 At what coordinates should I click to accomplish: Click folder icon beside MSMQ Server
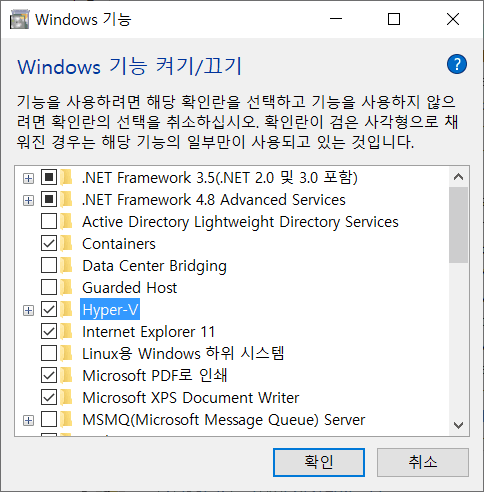67,420
